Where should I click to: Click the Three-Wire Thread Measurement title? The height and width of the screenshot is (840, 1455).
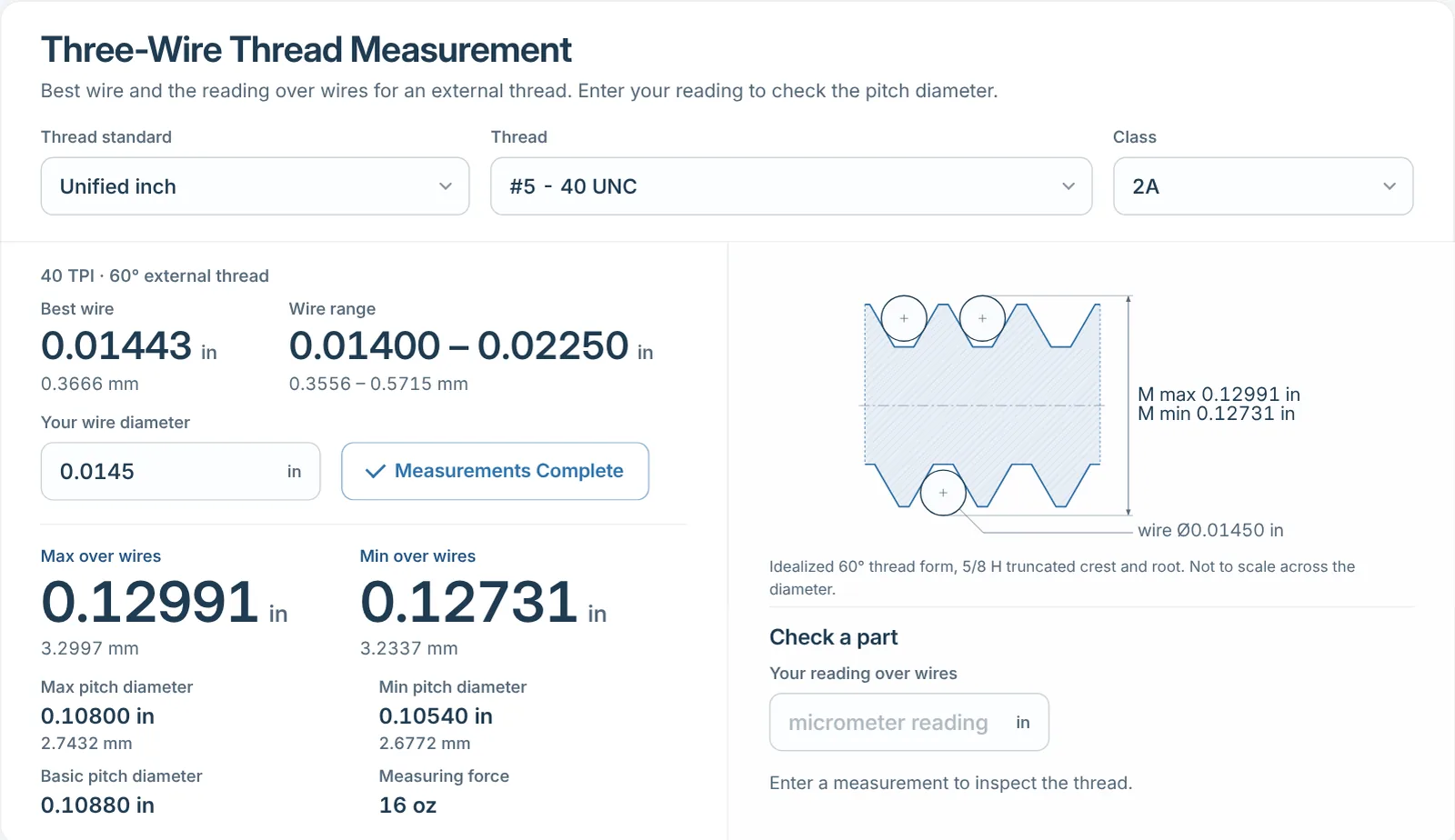point(306,50)
